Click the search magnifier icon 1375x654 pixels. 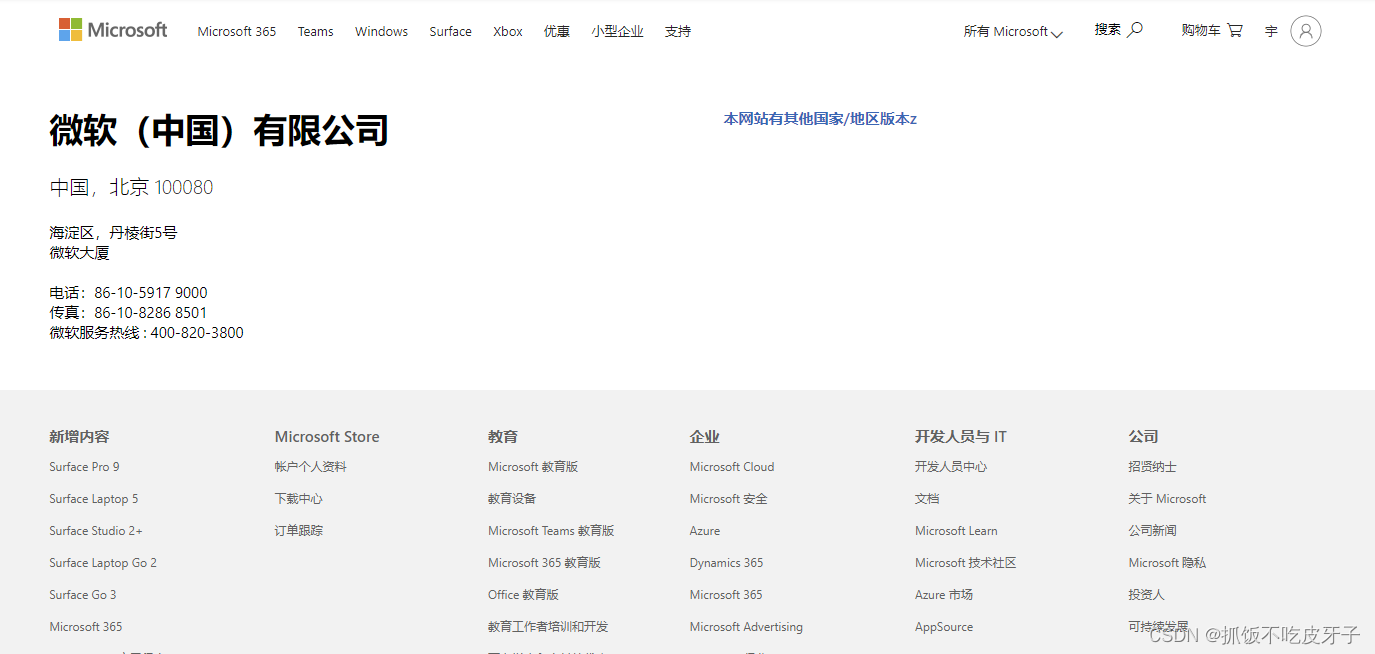click(1135, 30)
